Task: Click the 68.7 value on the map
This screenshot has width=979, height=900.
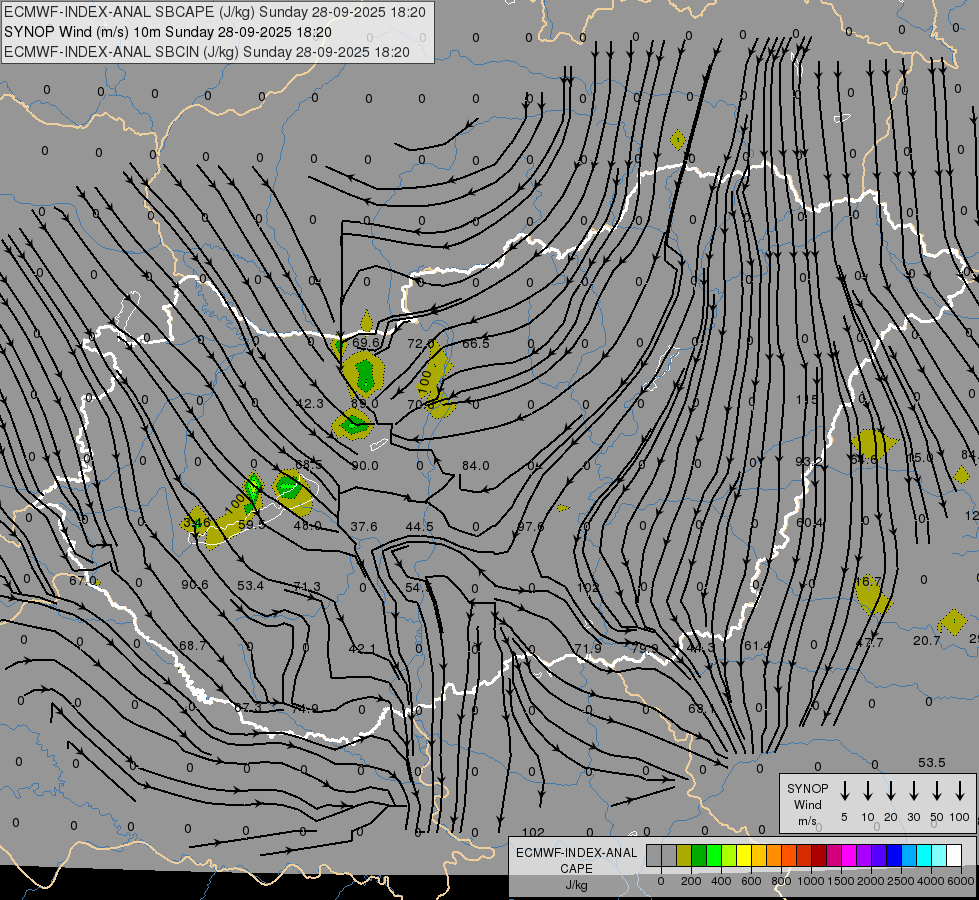Action: pos(192,645)
